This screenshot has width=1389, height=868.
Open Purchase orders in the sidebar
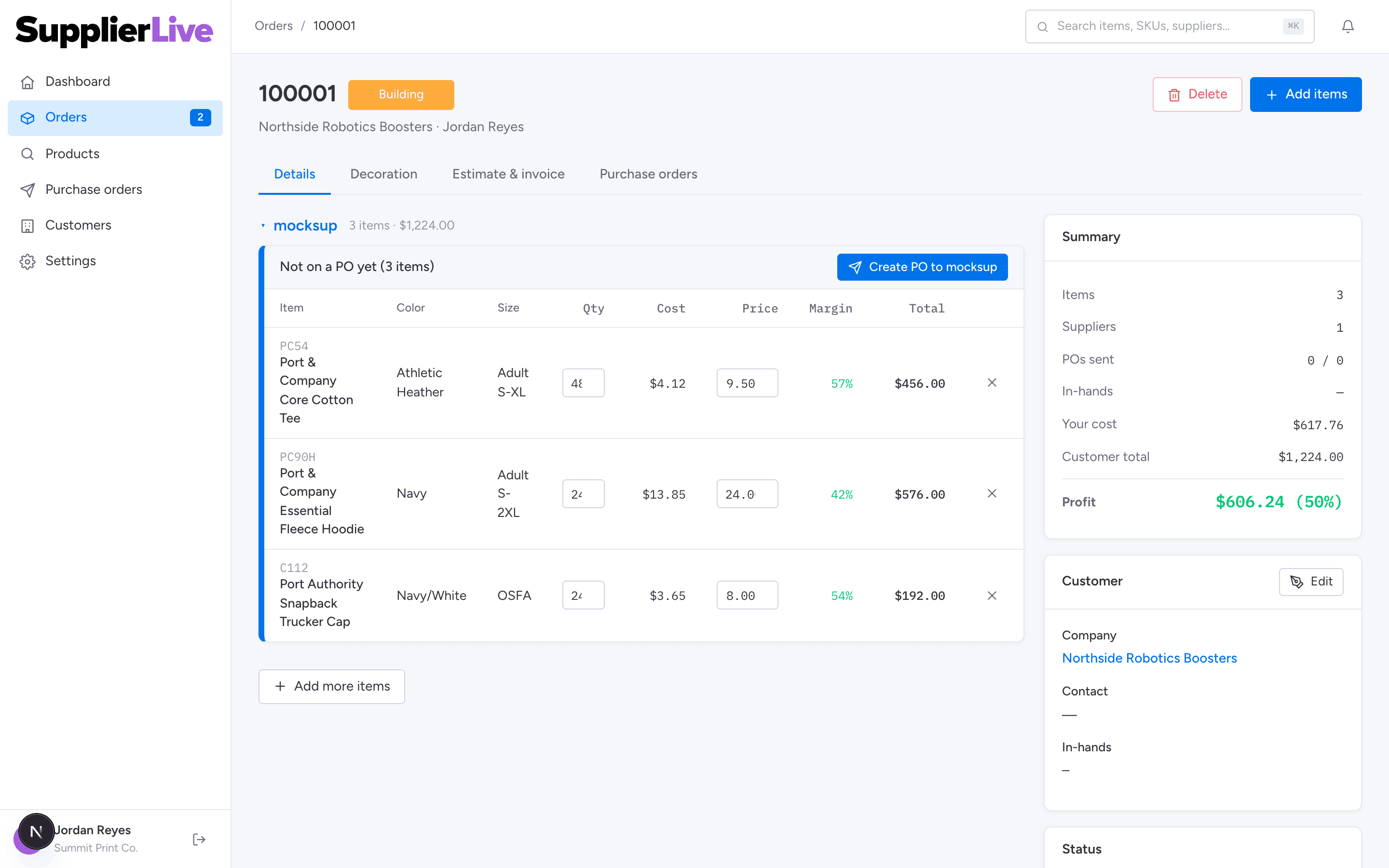(x=115, y=190)
